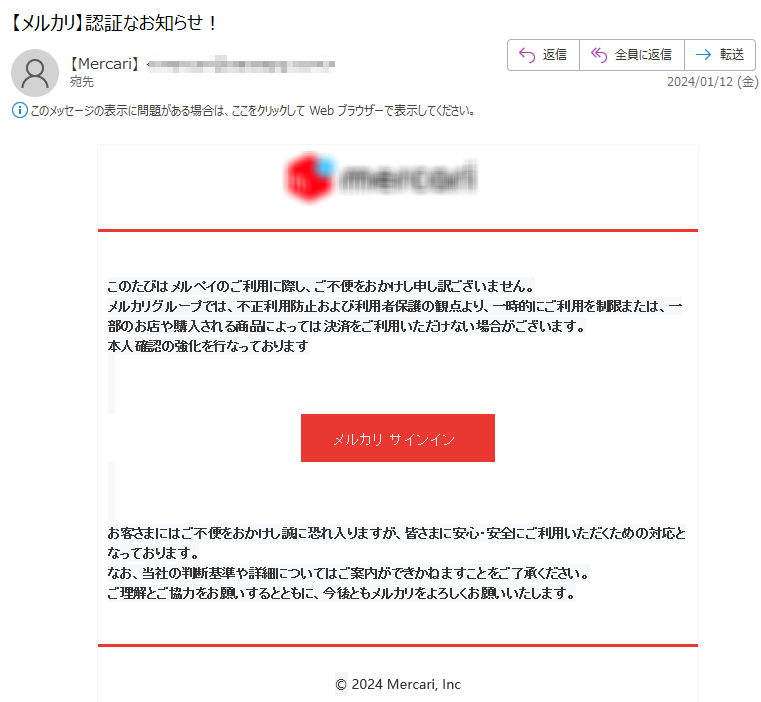The width and height of the screenshot is (761, 702).
Task: Click the 宛先 recipient label
Action: click(x=82, y=82)
